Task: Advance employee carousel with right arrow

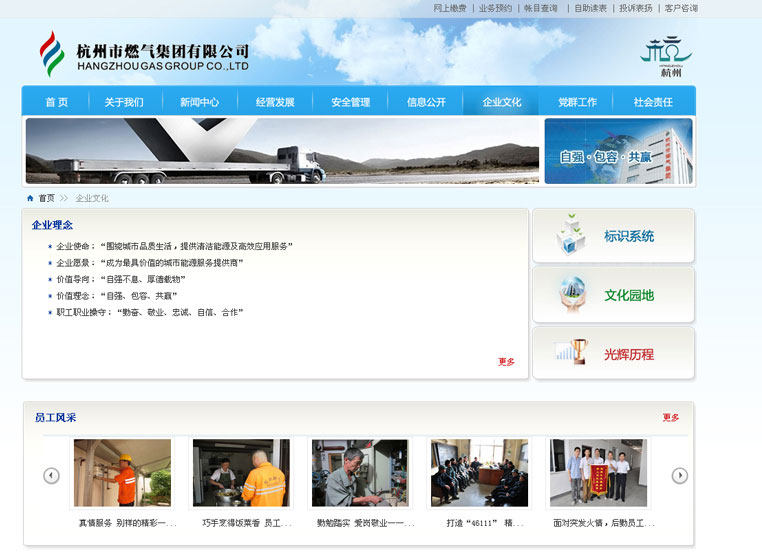Action: pos(679,476)
